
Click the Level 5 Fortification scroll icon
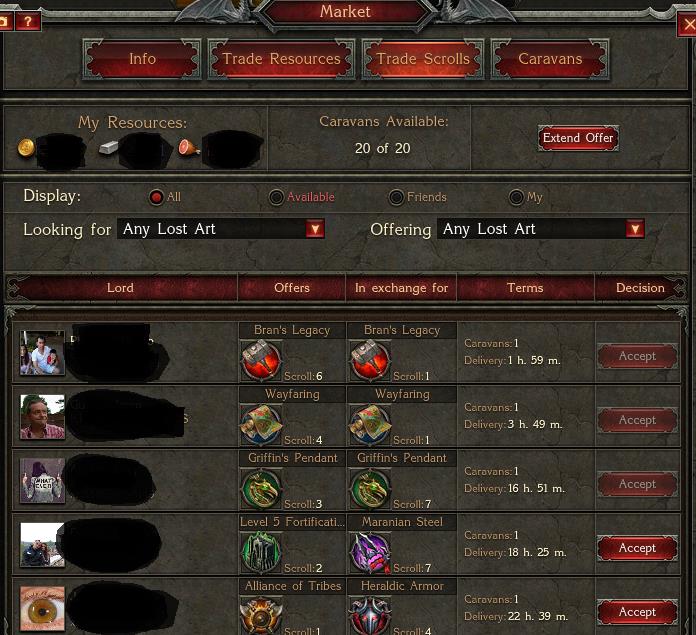[261, 552]
